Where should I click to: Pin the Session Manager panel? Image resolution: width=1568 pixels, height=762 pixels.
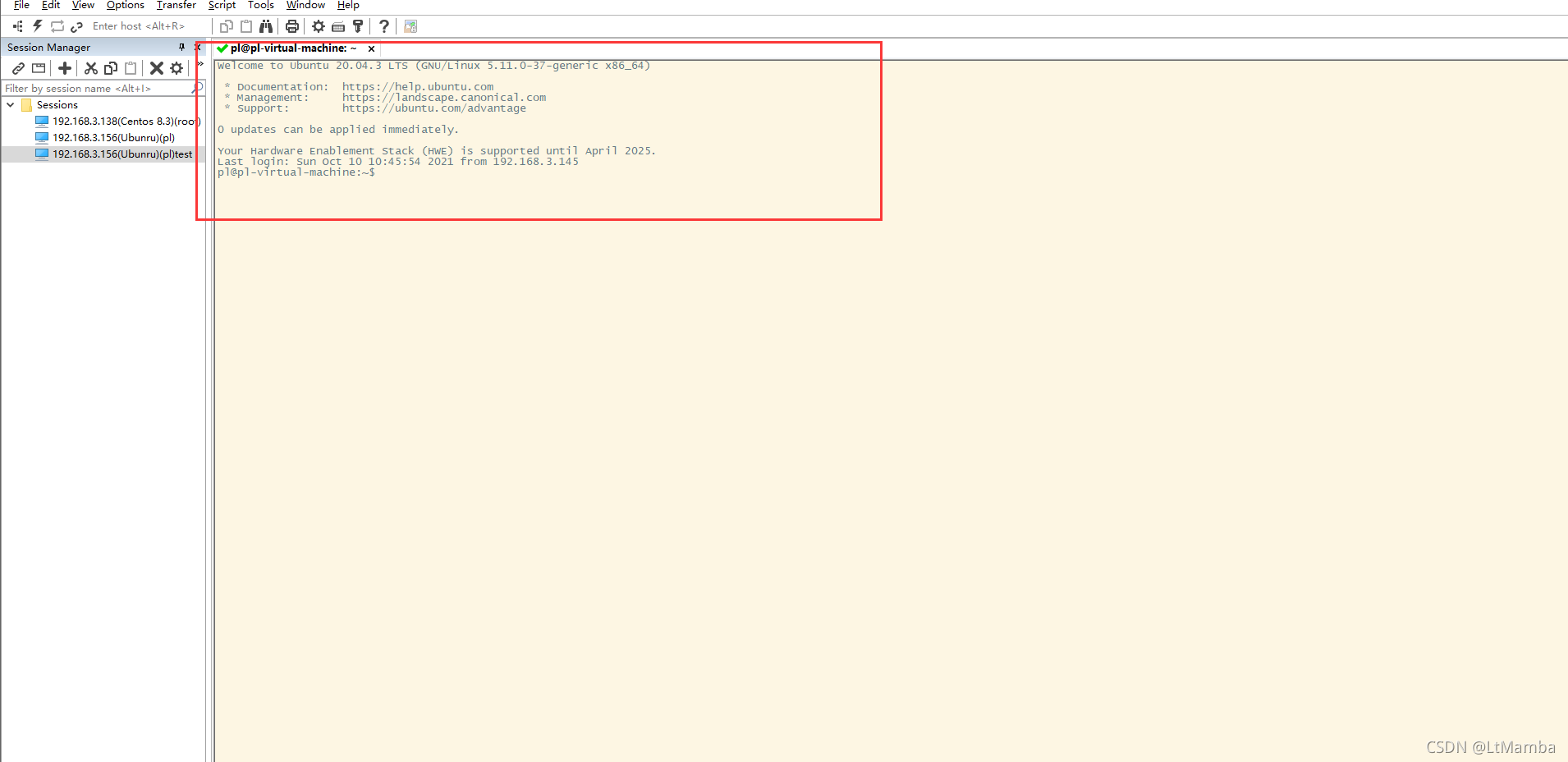point(181,48)
